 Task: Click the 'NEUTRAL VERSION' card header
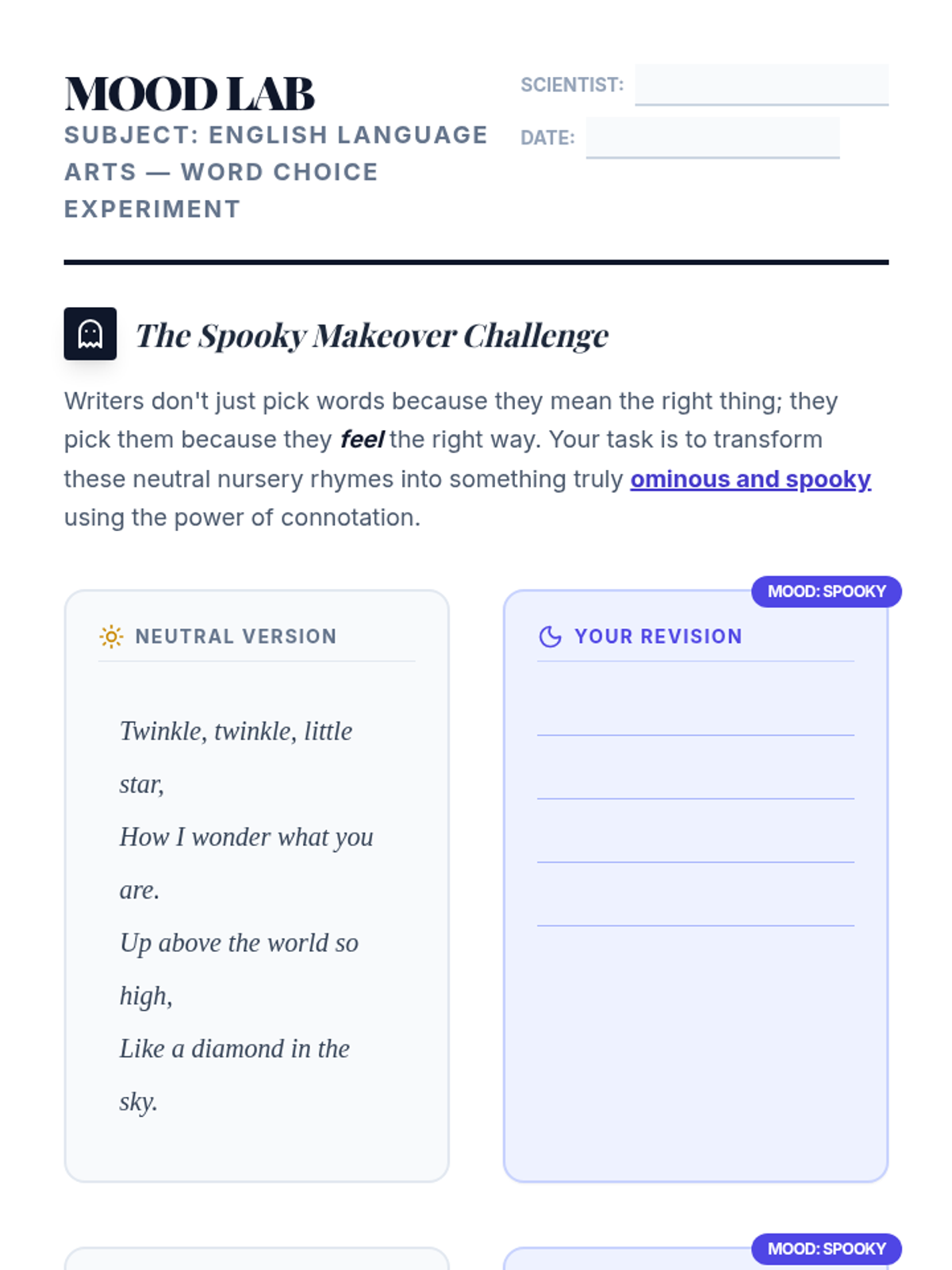(x=236, y=637)
